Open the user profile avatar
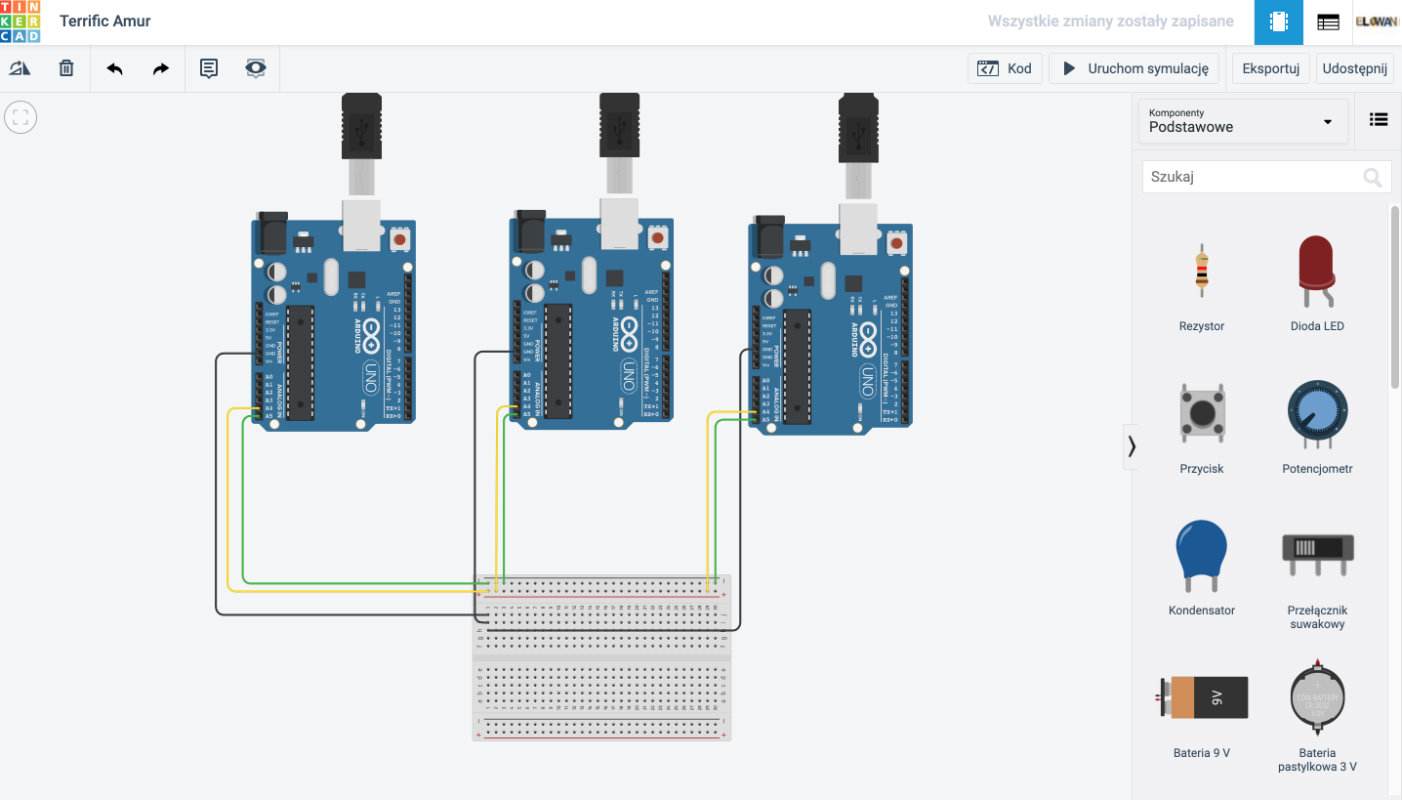Screen dimensions: 1402x800 click(1377, 22)
